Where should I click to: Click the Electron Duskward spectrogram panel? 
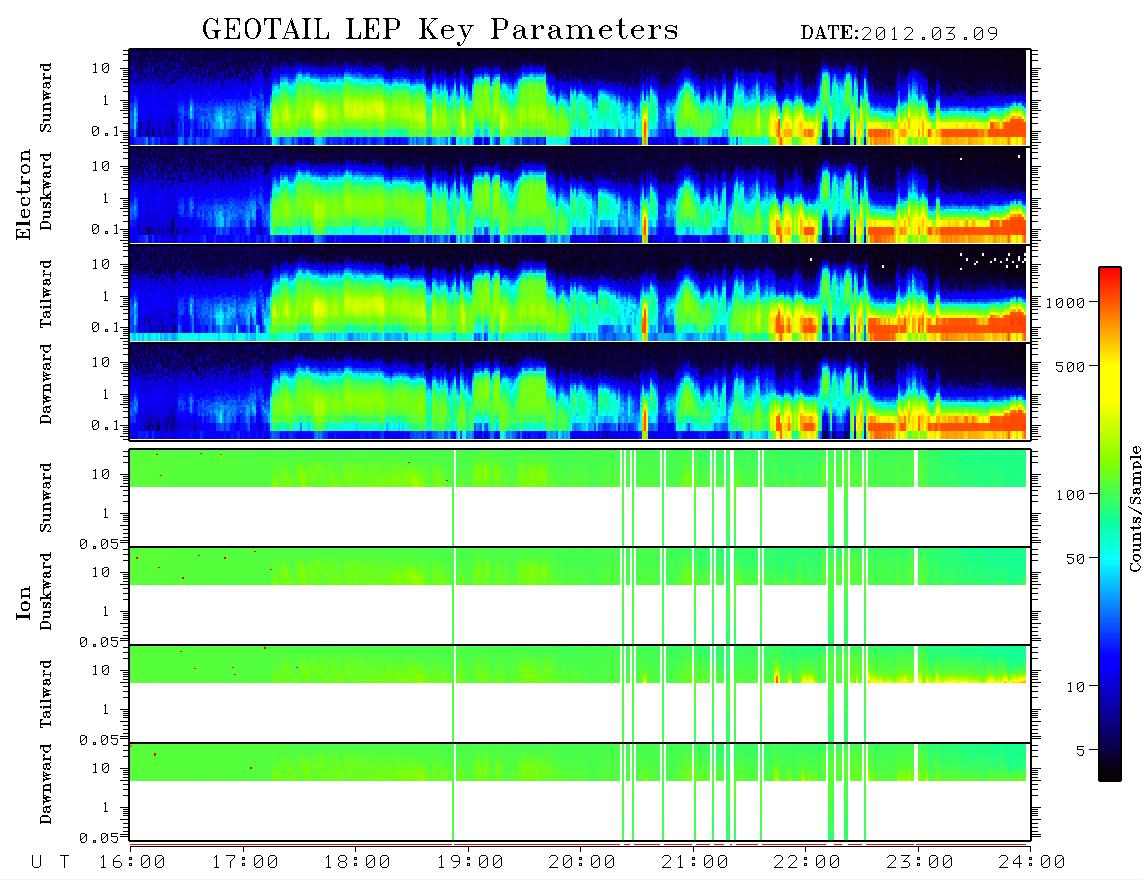578,195
